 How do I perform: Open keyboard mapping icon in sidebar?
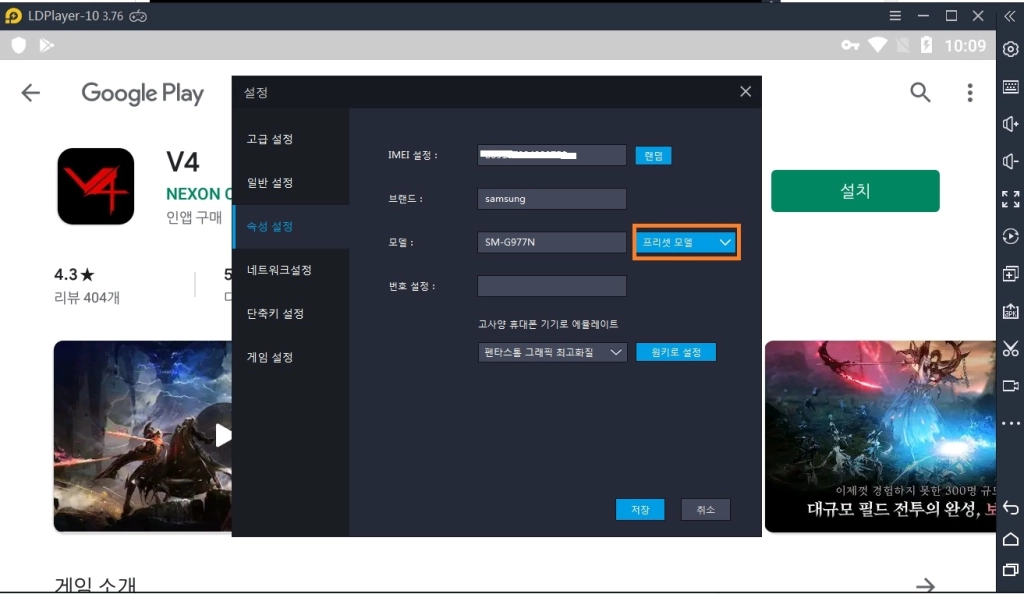[x=1010, y=87]
